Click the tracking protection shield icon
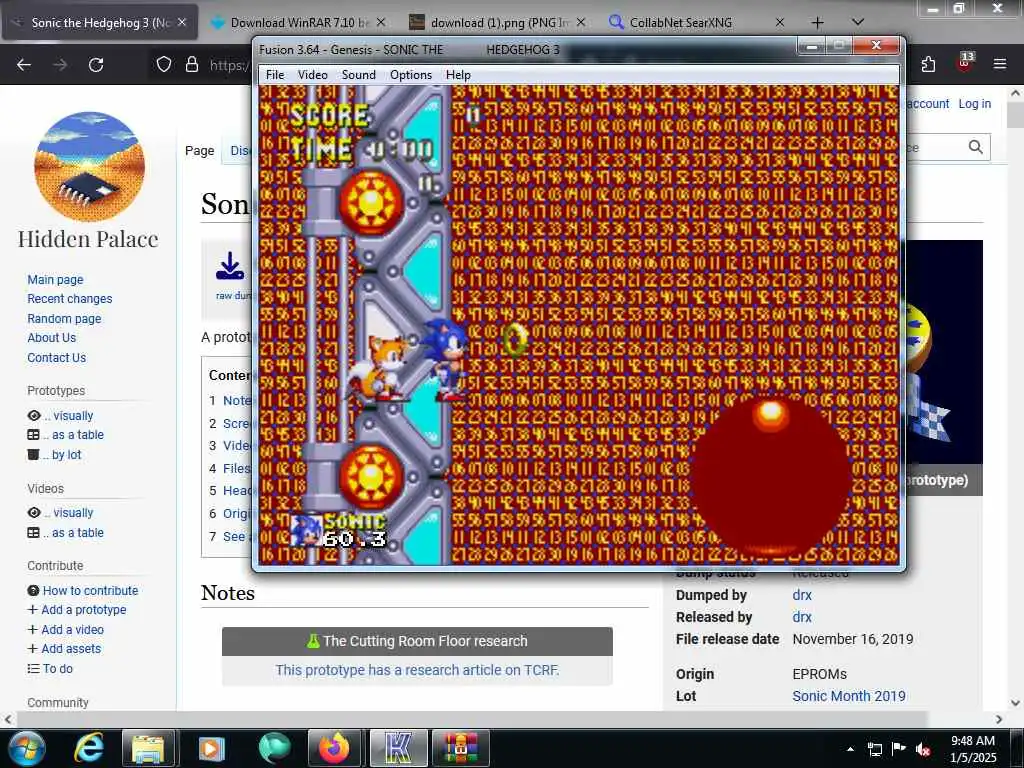Viewport: 1024px width, 768px height. pos(164,64)
